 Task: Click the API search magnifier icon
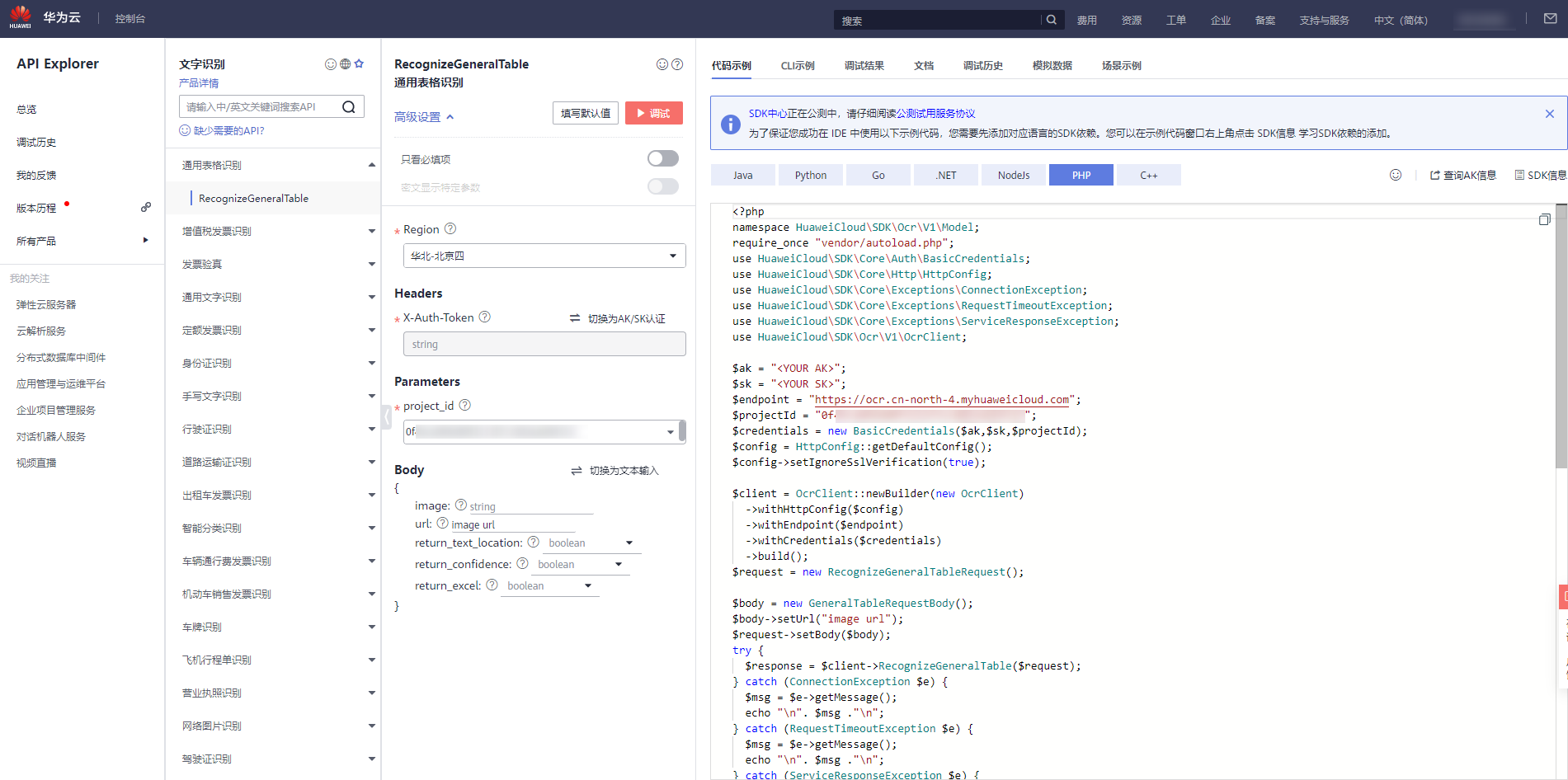(349, 106)
